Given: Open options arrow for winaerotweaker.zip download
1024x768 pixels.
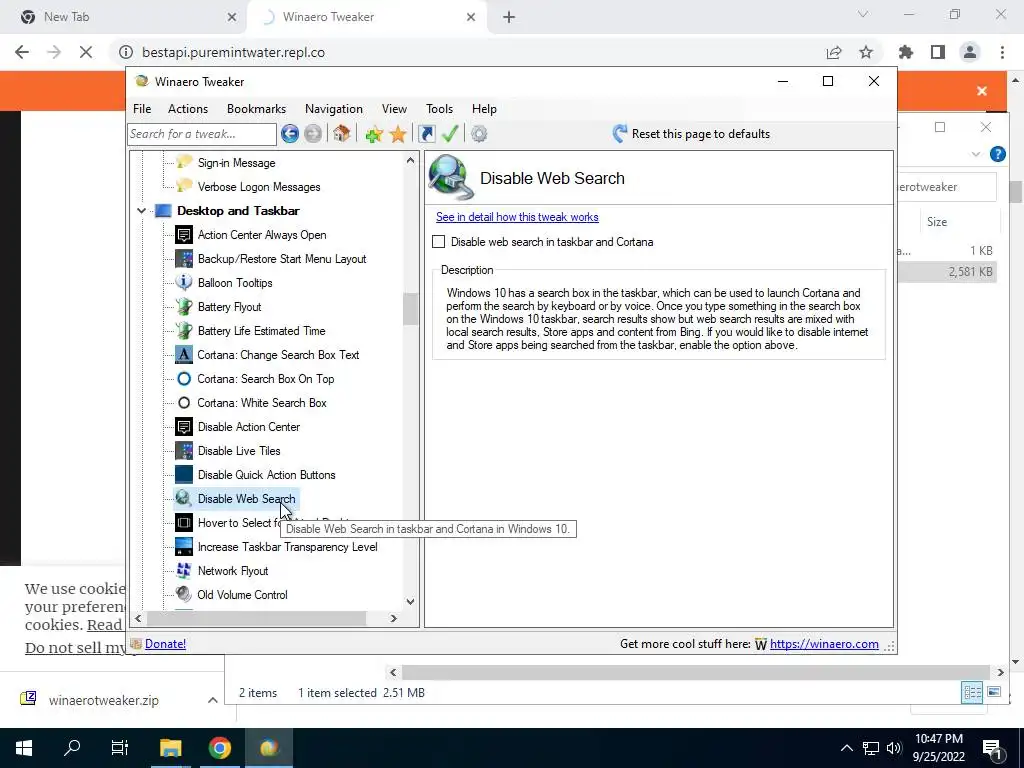Looking at the screenshot, I should point(212,700).
